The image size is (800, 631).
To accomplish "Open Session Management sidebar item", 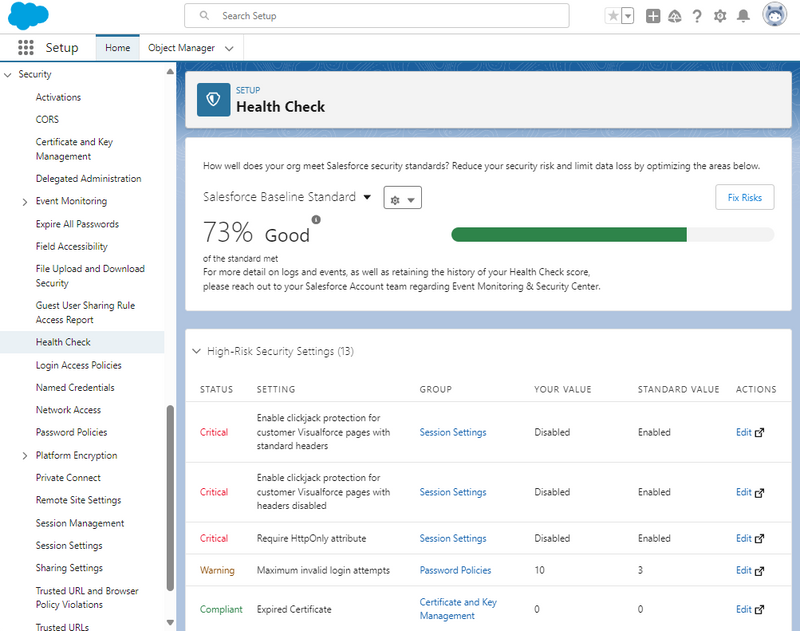I will [80, 523].
